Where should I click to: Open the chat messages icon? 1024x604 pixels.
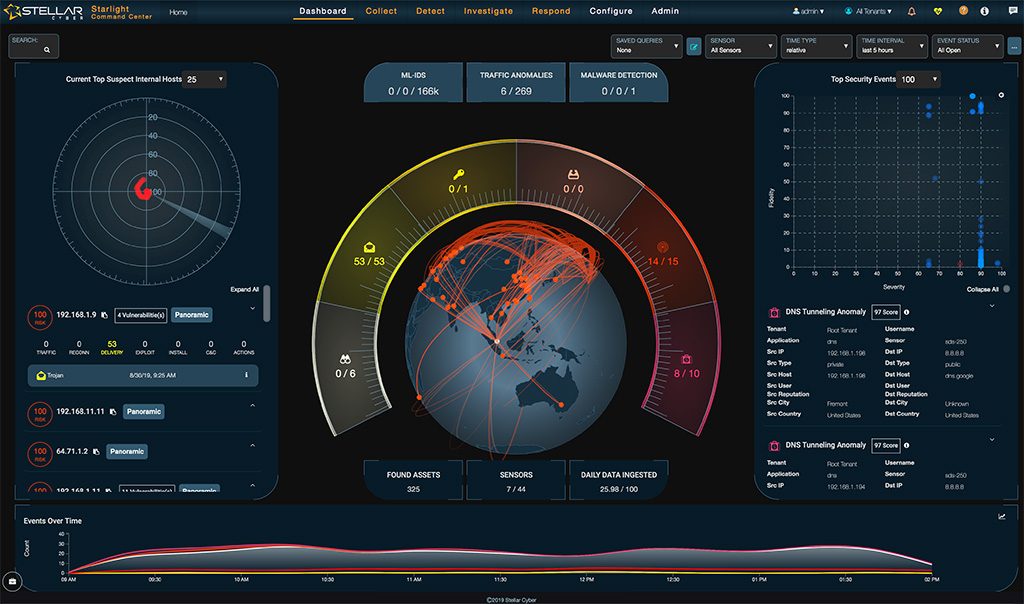click(1012, 11)
